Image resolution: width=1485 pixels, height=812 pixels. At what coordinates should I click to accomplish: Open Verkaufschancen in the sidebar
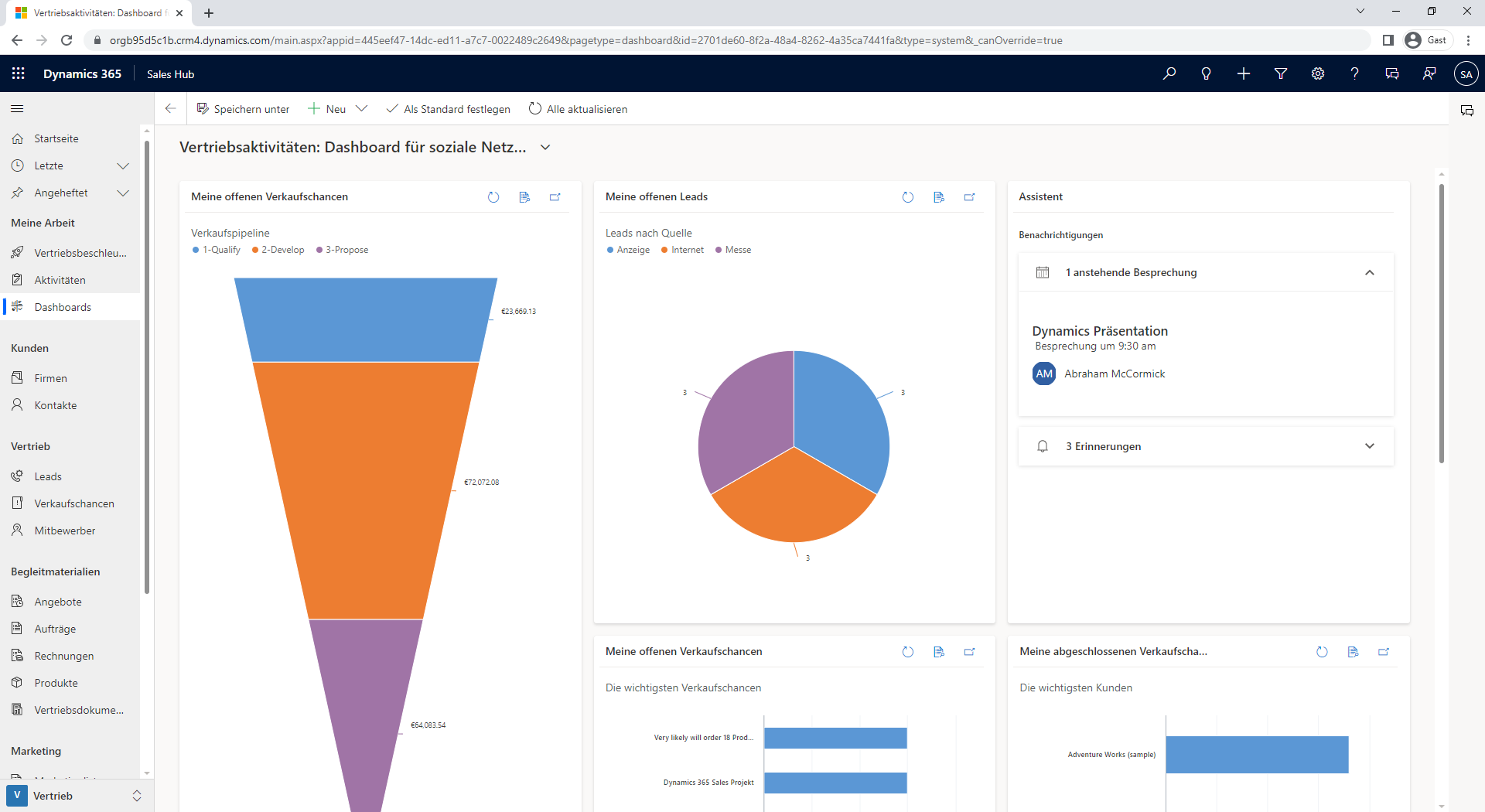pos(74,503)
